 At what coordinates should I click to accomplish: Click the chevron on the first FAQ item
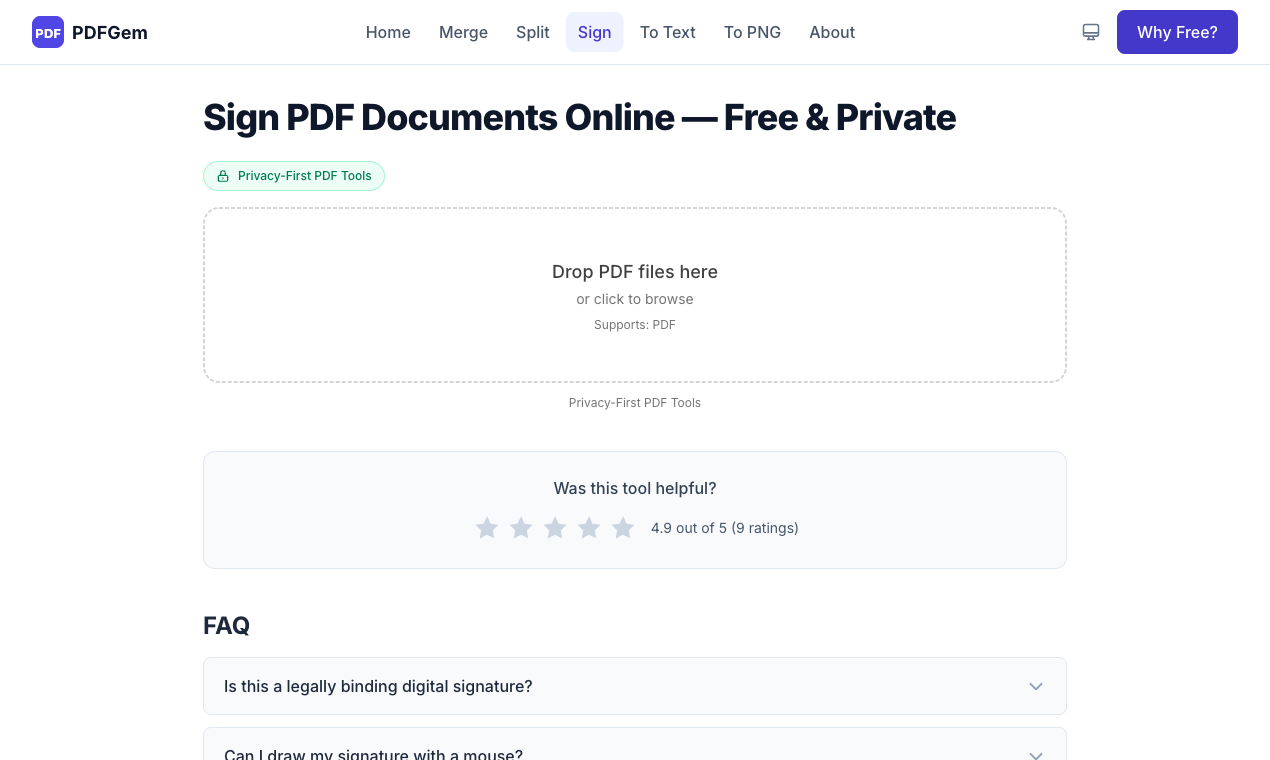coord(1036,686)
